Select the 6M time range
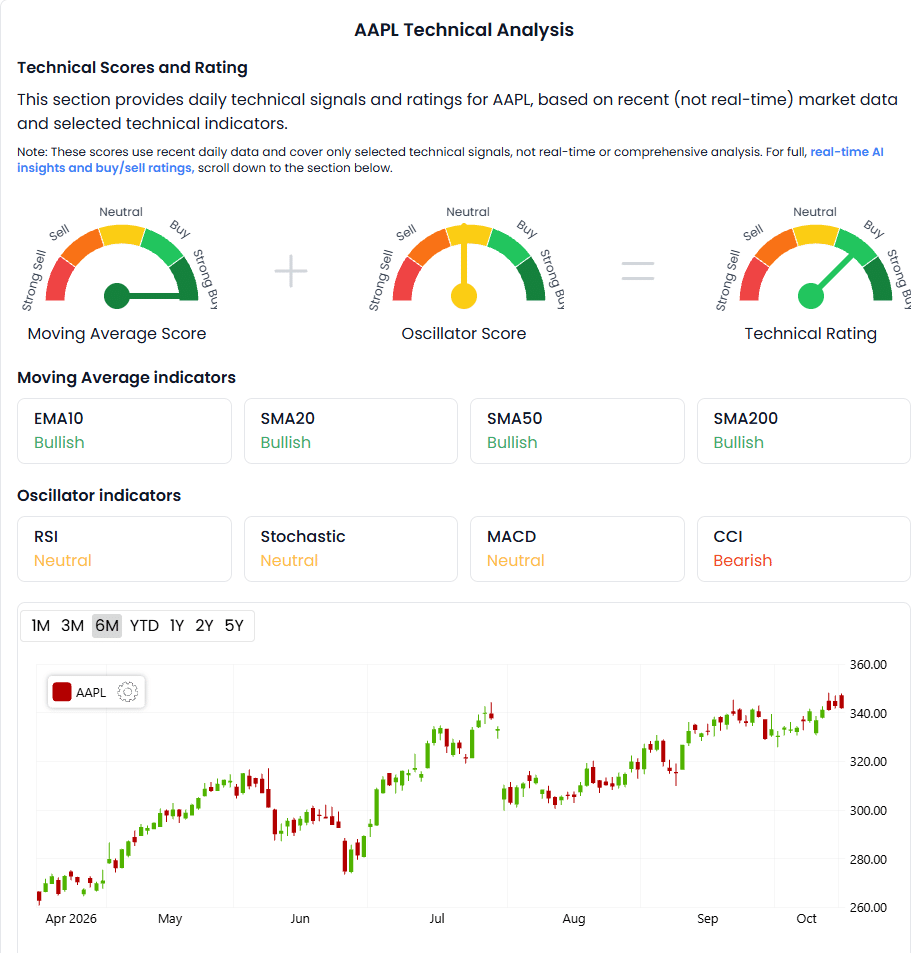The height and width of the screenshot is (953, 920). (x=107, y=625)
